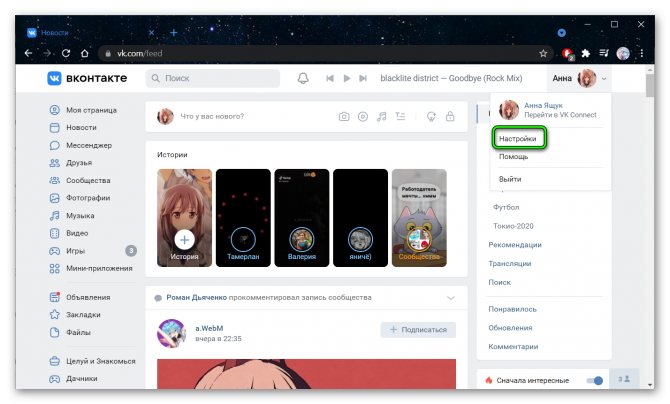
Task: Open notifications bell icon
Action: [303, 78]
